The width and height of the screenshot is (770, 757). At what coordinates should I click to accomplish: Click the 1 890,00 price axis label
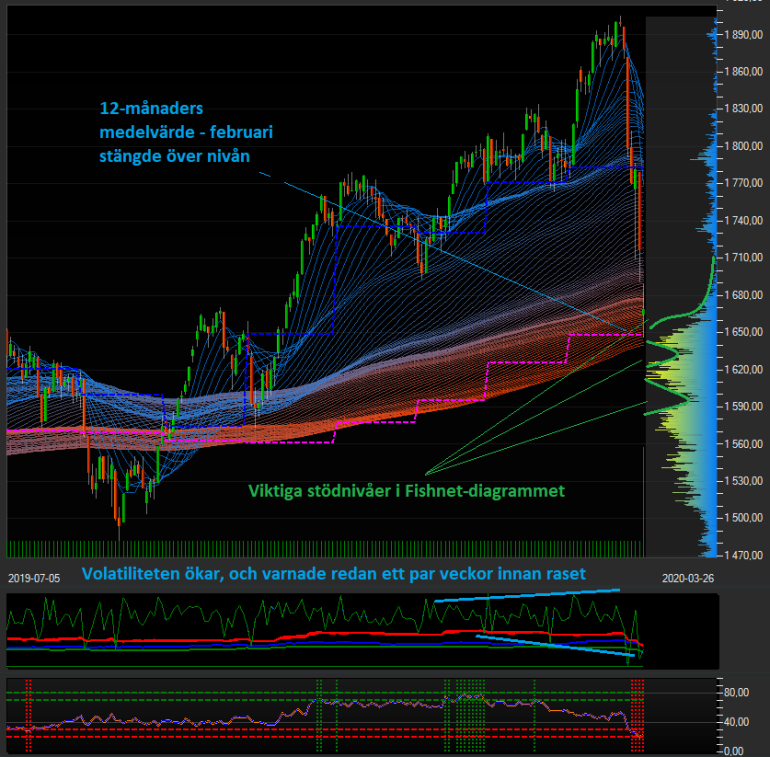click(x=743, y=34)
